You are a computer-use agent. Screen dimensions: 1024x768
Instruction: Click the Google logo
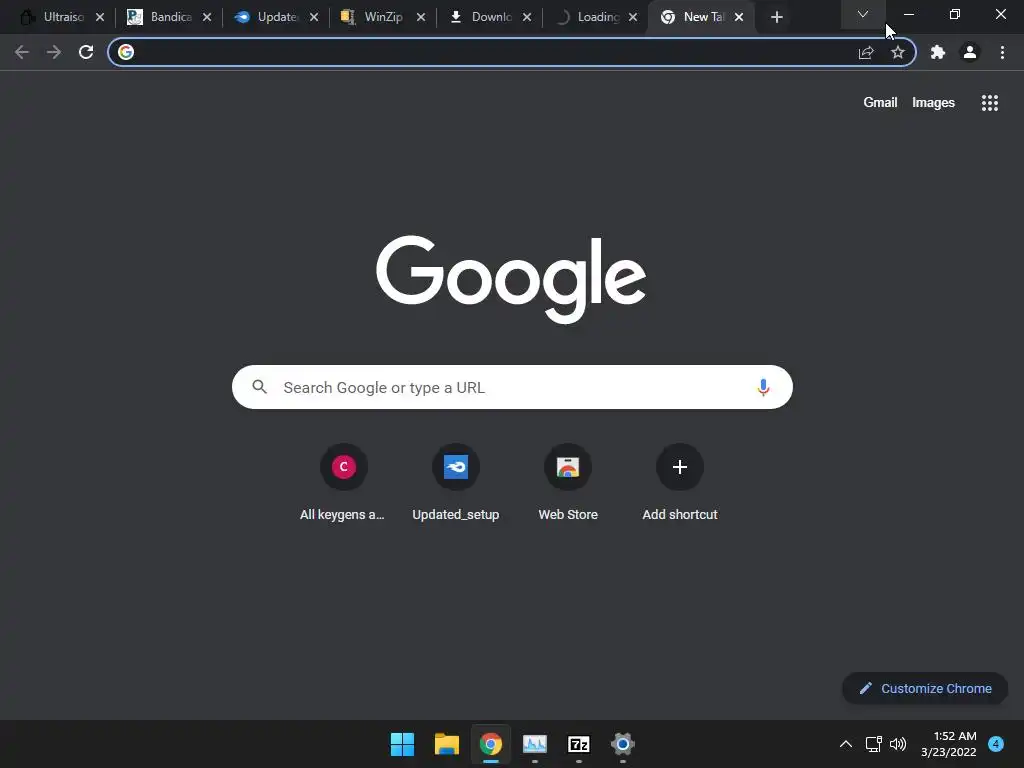click(x=511, y=280)
